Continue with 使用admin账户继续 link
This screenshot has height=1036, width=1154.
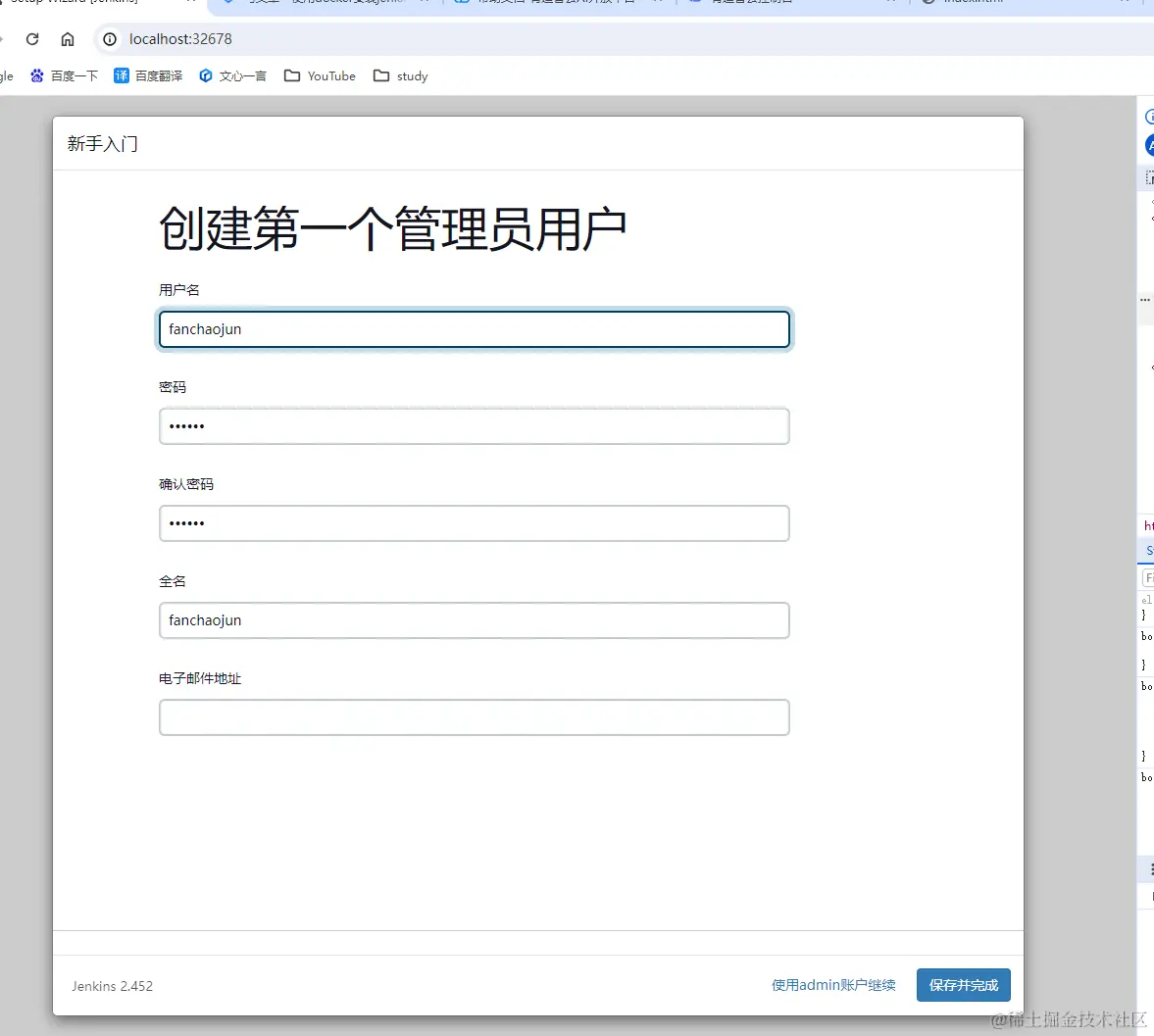(833, 985)
